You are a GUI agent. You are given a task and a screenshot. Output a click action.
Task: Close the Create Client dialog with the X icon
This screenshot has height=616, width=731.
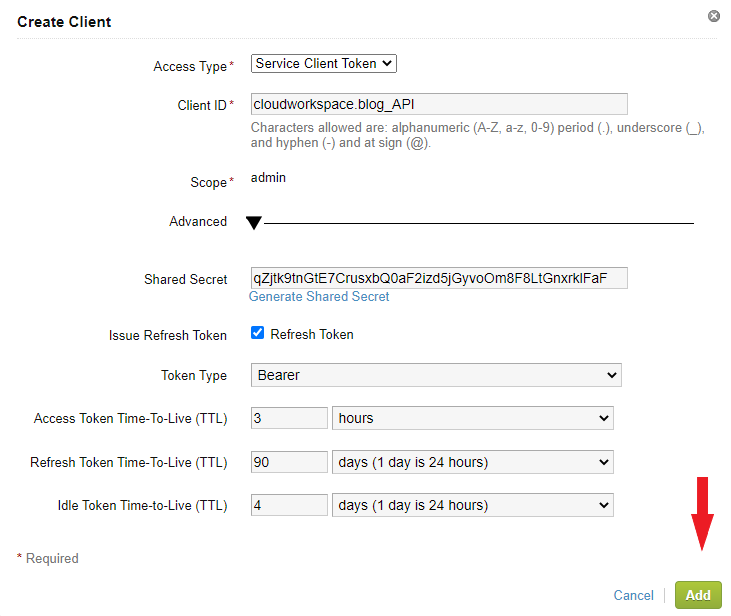pos(713,16)
